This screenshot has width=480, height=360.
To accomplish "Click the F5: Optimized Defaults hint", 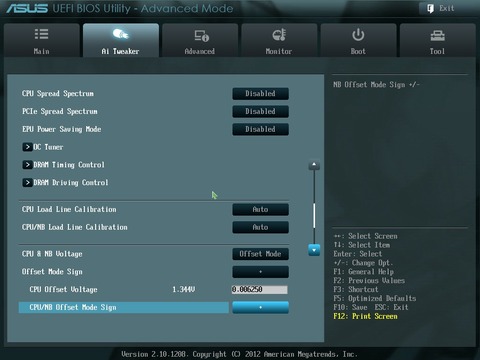I will pos(375,298).
